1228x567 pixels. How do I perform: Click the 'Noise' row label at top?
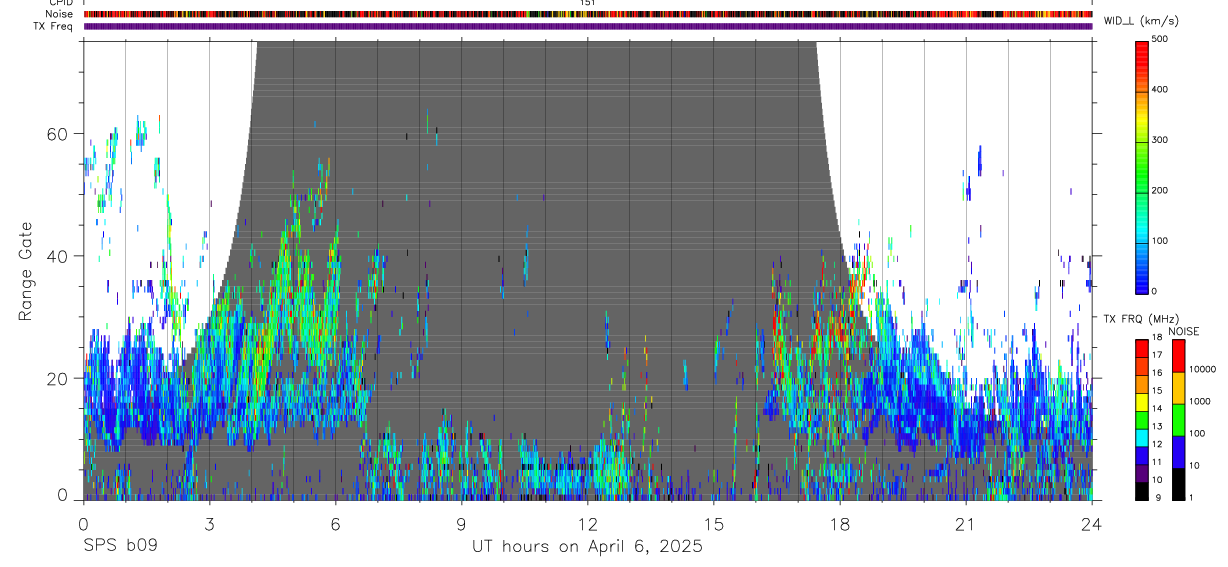click(60, 15)
